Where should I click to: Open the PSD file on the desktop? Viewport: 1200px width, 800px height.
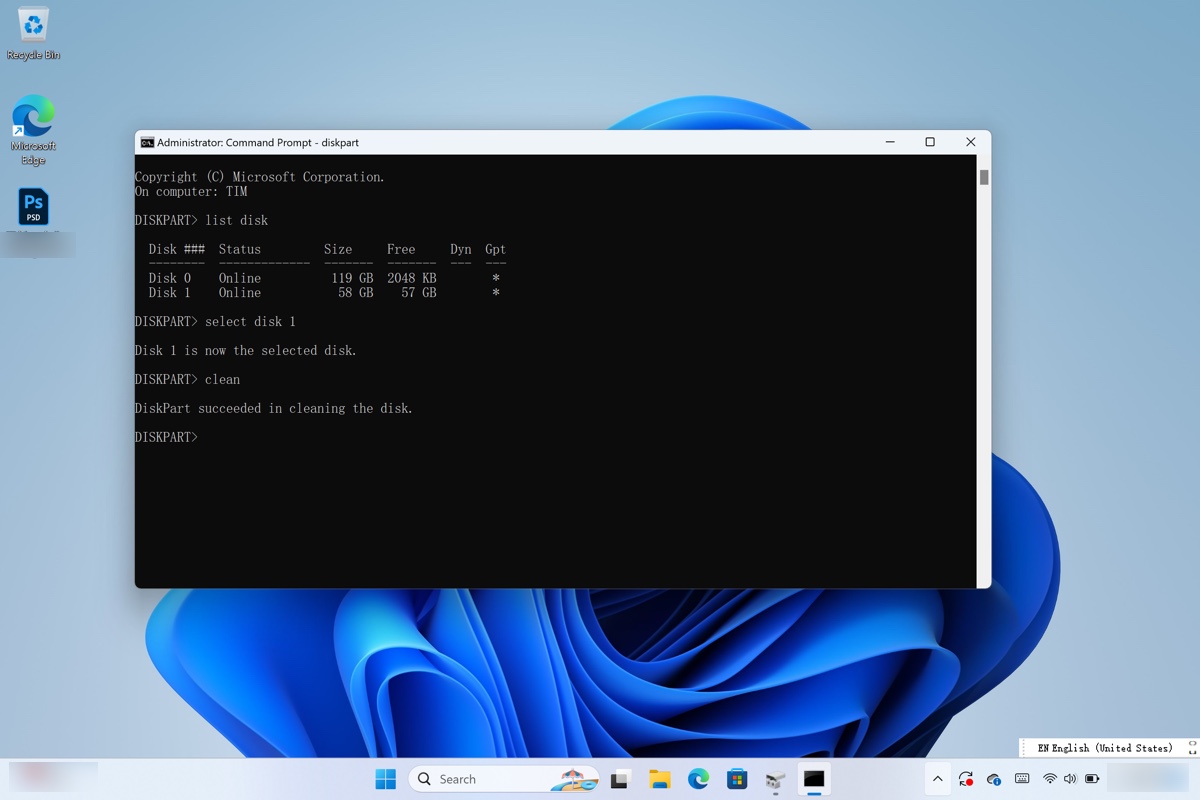(x=33, y=205)
